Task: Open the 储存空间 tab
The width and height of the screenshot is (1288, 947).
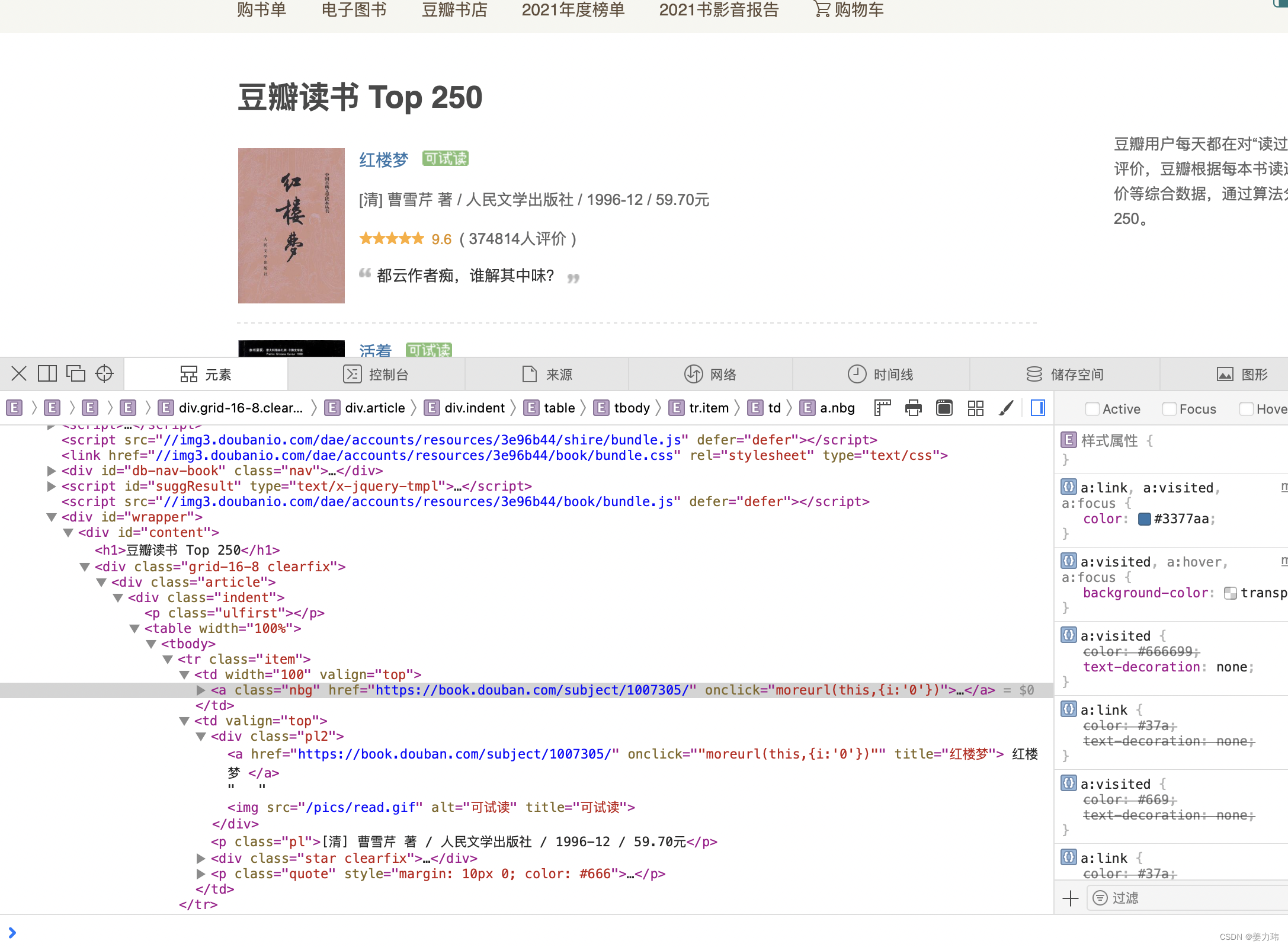Action: tap(1065, 374)
